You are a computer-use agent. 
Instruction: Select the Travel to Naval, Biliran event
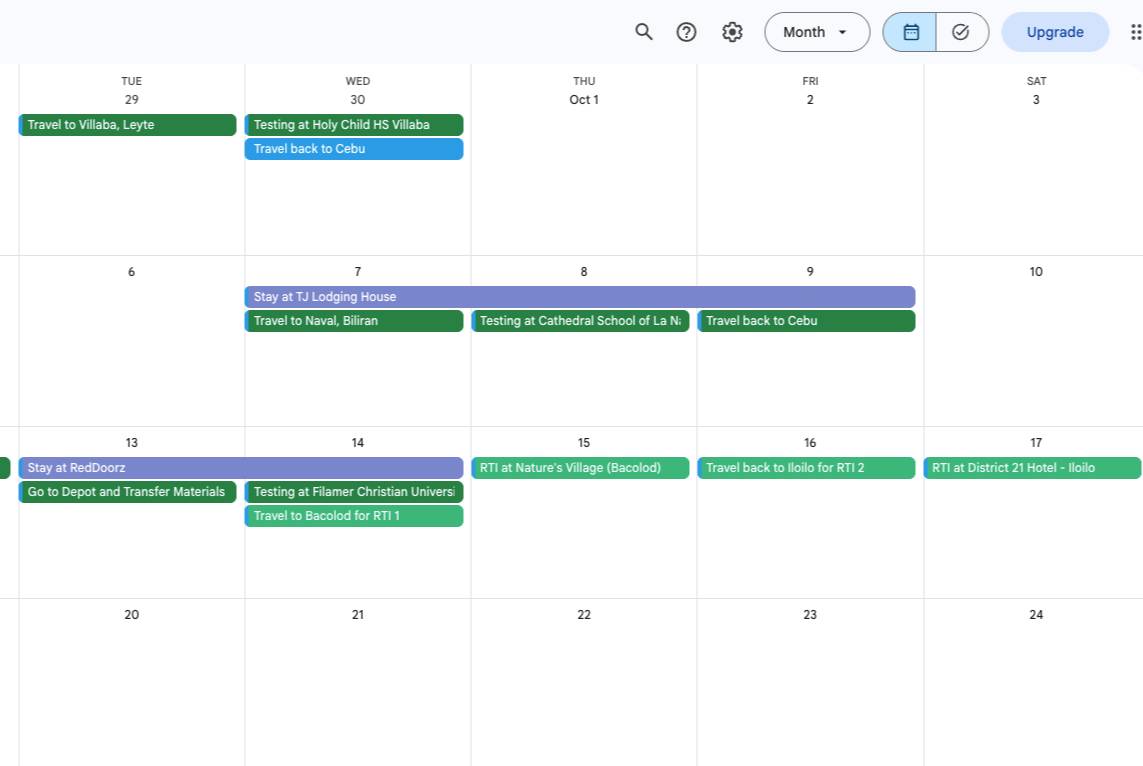(x=354, y=321)
